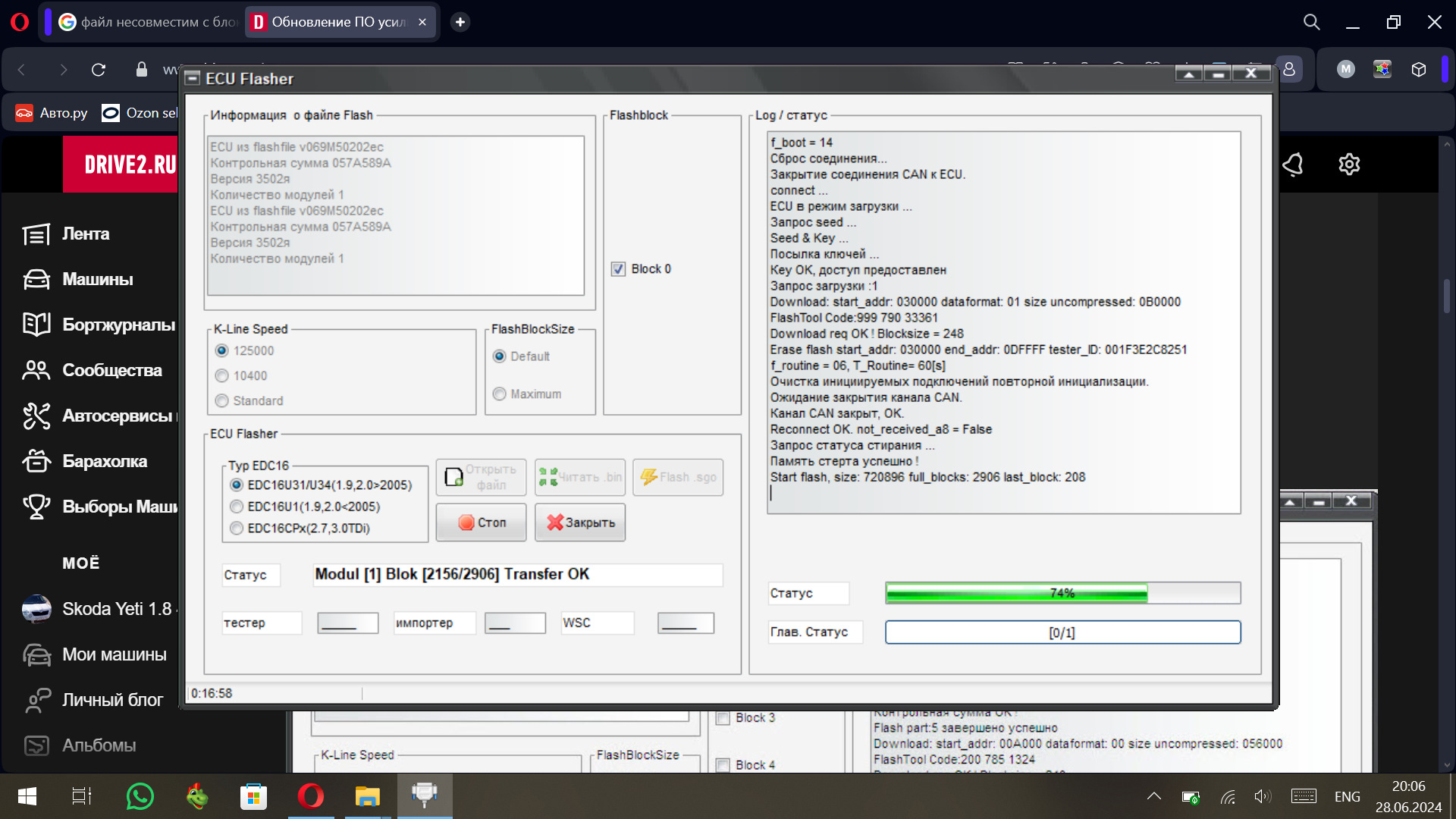
Task: Open the ECU Flasher window system menu
Action: coord(193,78)
